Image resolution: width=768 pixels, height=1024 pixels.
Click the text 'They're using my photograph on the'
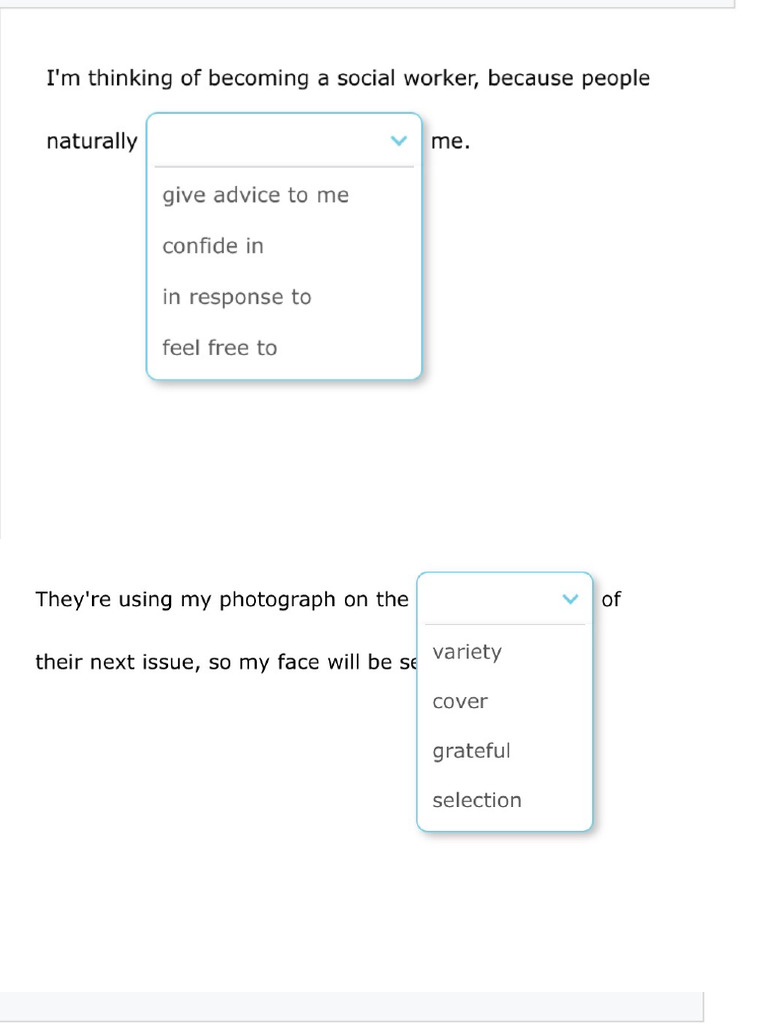click(222, 599)
